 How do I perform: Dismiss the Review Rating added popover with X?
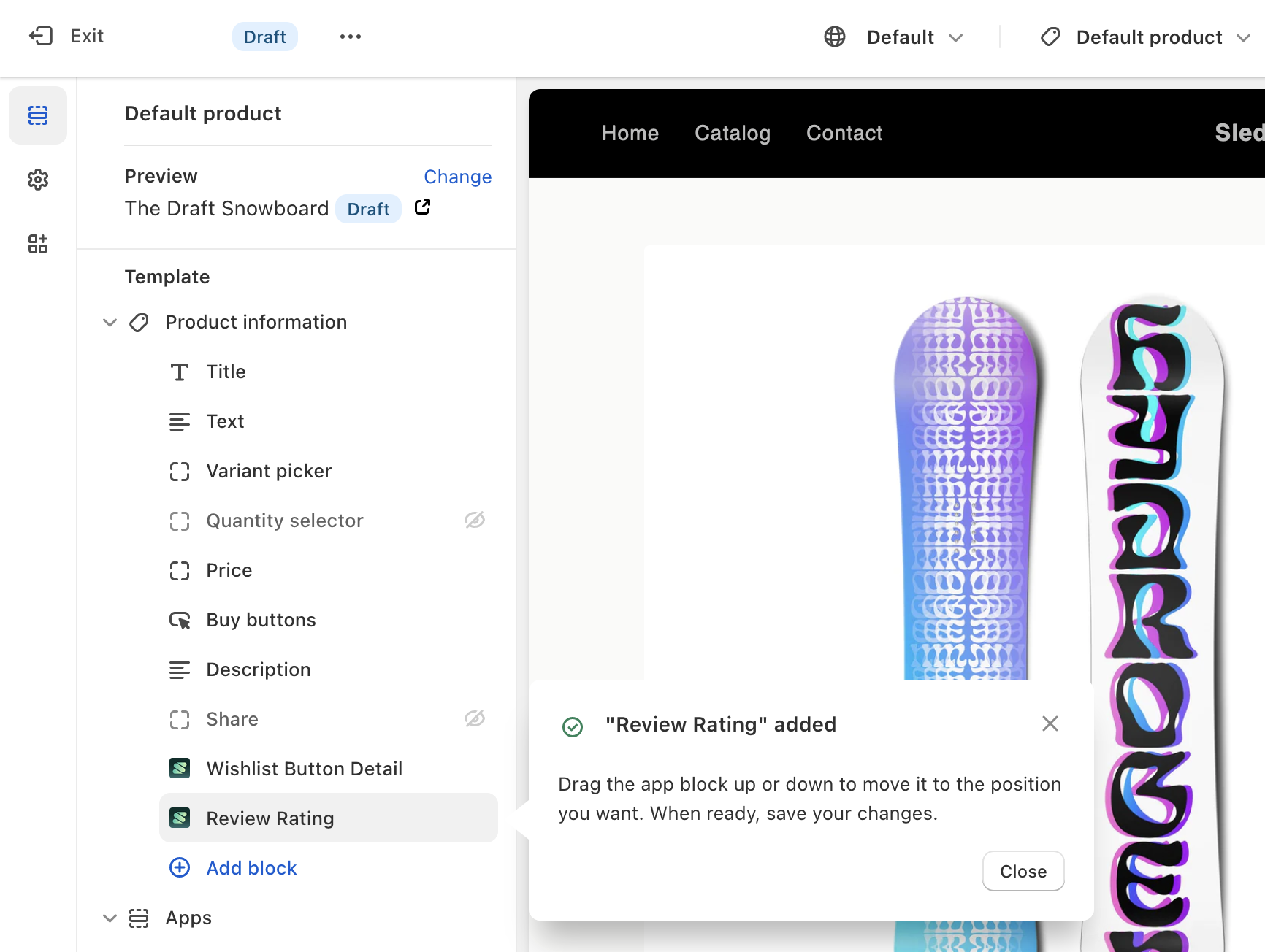tap(1050, 723)
